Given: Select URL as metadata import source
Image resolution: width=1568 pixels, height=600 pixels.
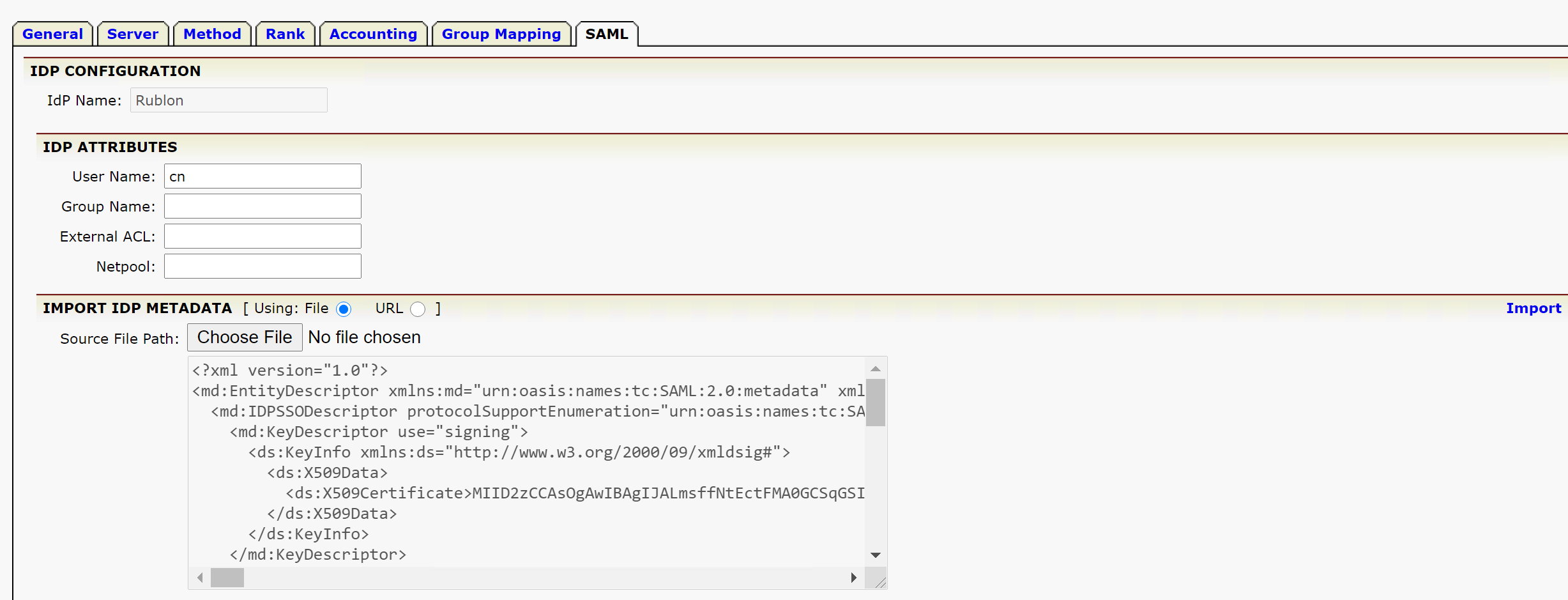Looking at the screenshot, I should click(418, 309).
